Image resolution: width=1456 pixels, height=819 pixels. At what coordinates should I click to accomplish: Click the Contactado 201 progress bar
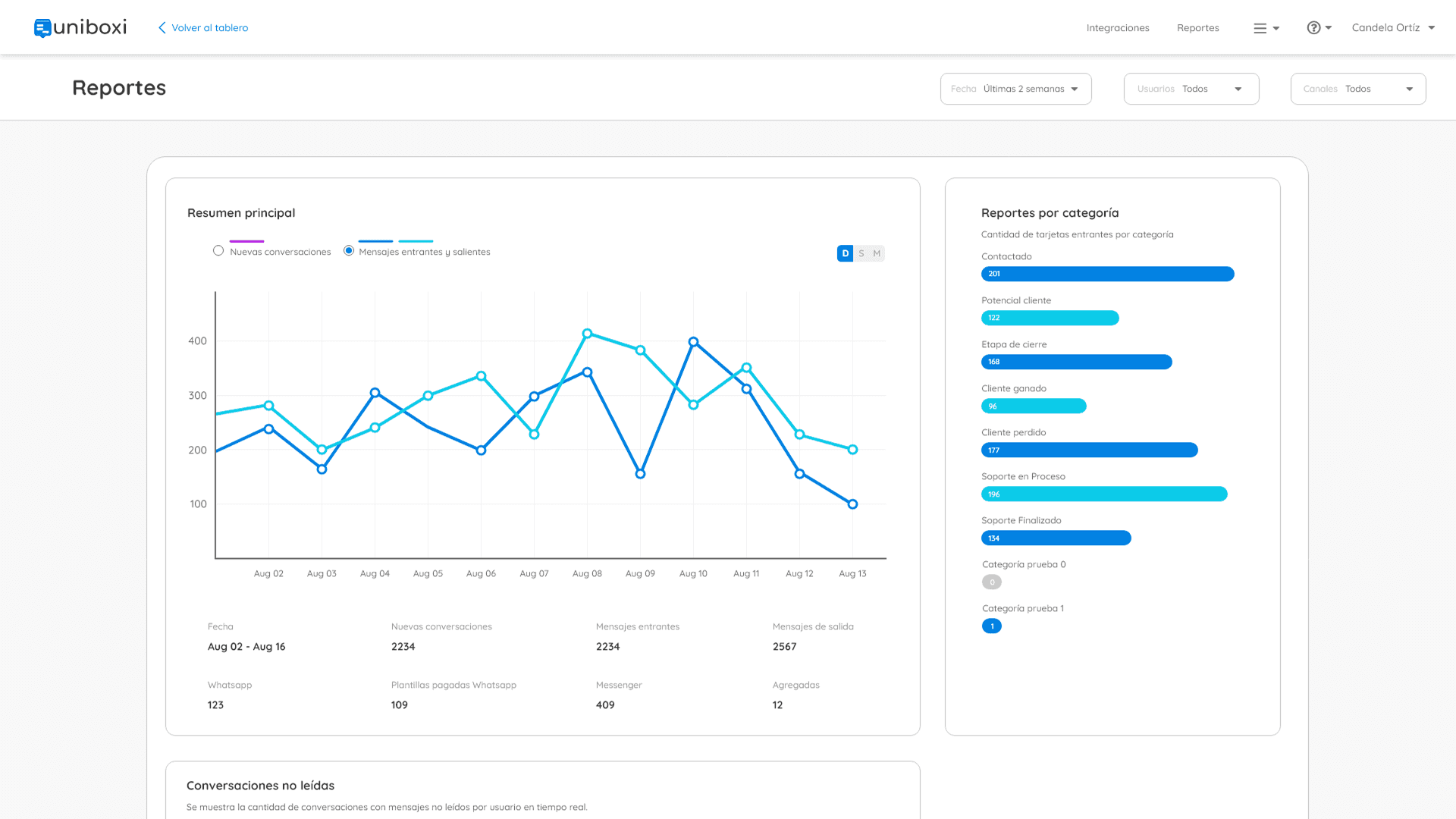click(1107, 274)
